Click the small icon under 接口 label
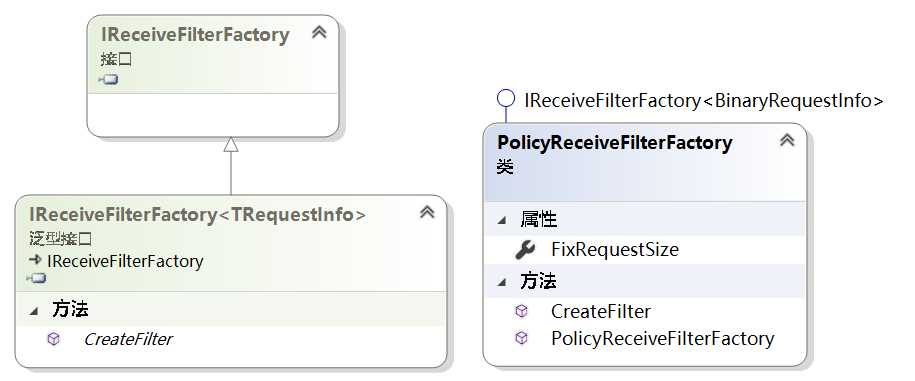 [109, 80]
